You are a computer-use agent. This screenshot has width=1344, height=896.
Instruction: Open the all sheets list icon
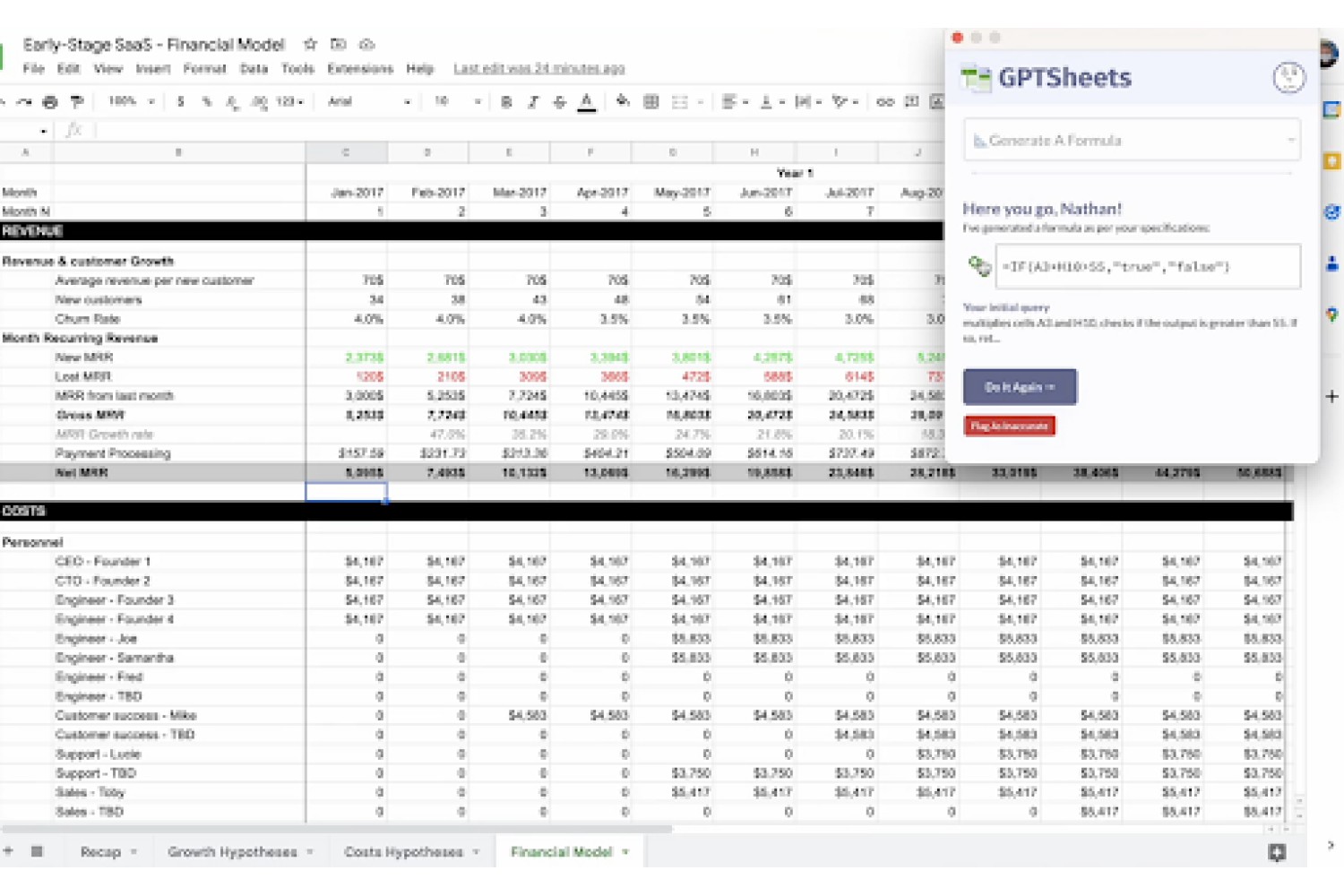(37, 851)
